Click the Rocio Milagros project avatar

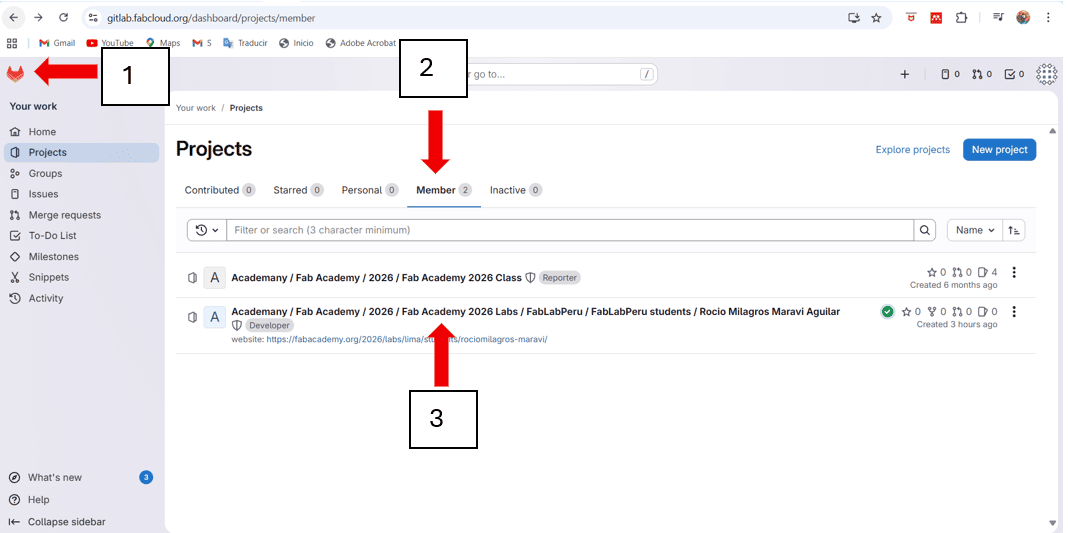coord(215,317)
